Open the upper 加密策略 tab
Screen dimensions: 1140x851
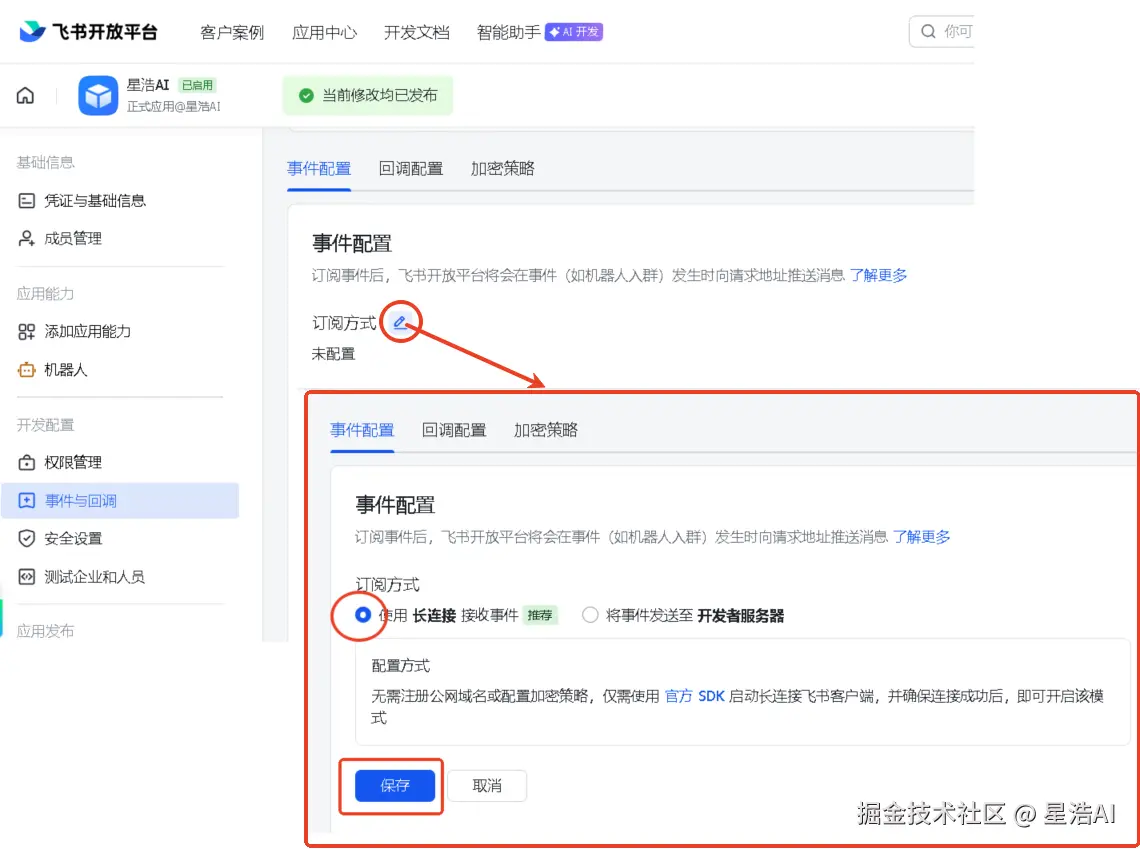pos(502,169)
